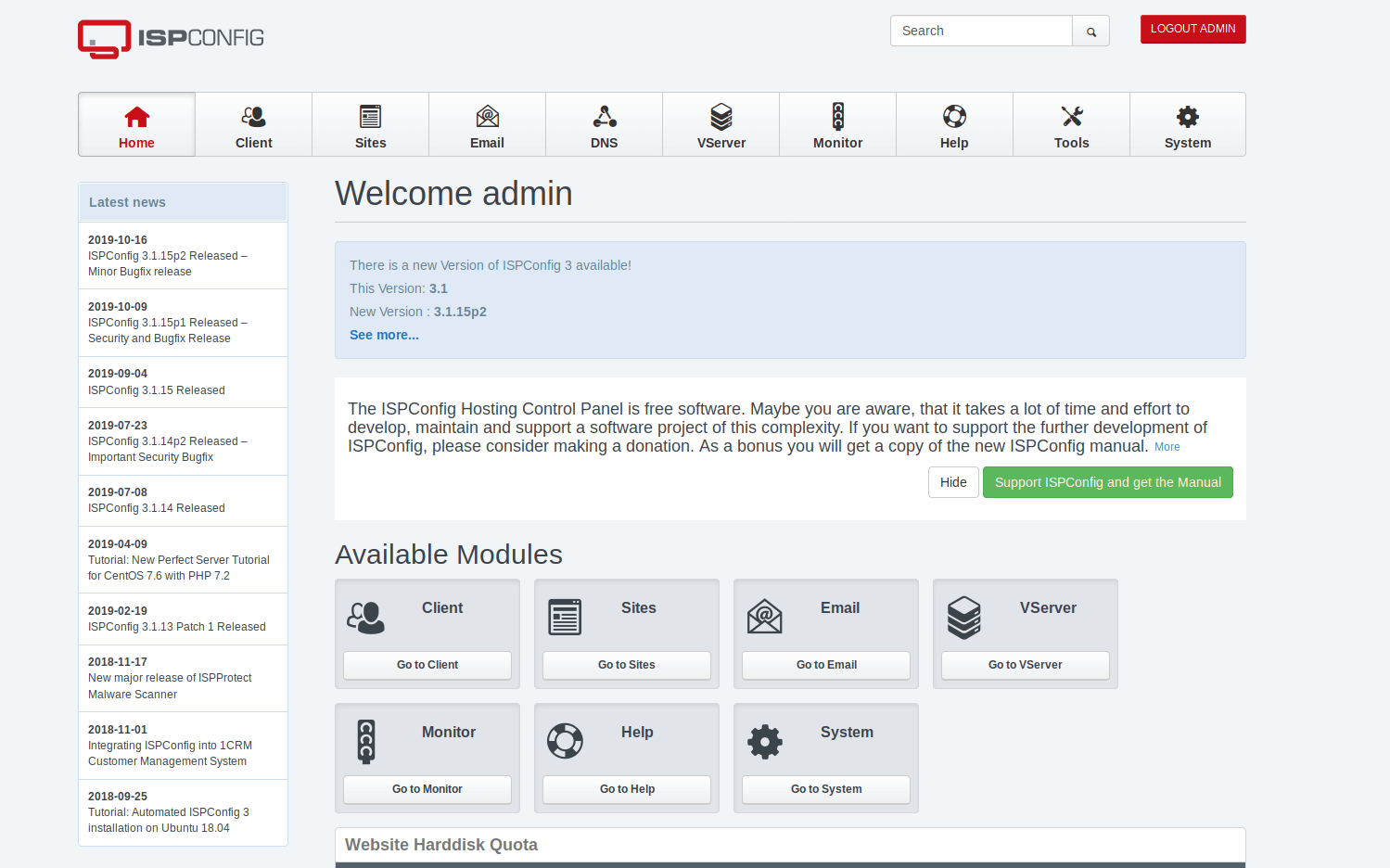1390x868 pixels.
Task: Open the ISPConfig 3.1.15p2 Released news item
Action: [x=167, y=256]
